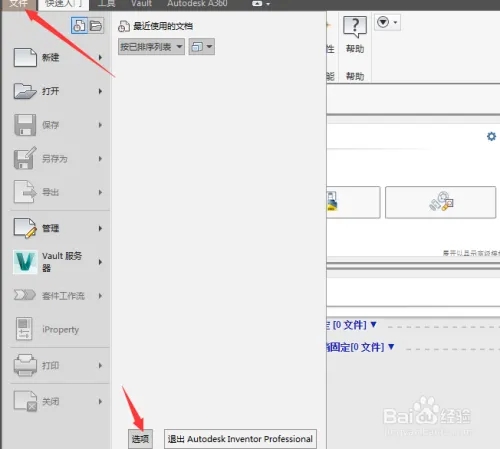Click the 保存 floppy disk icon

point(25,125)
